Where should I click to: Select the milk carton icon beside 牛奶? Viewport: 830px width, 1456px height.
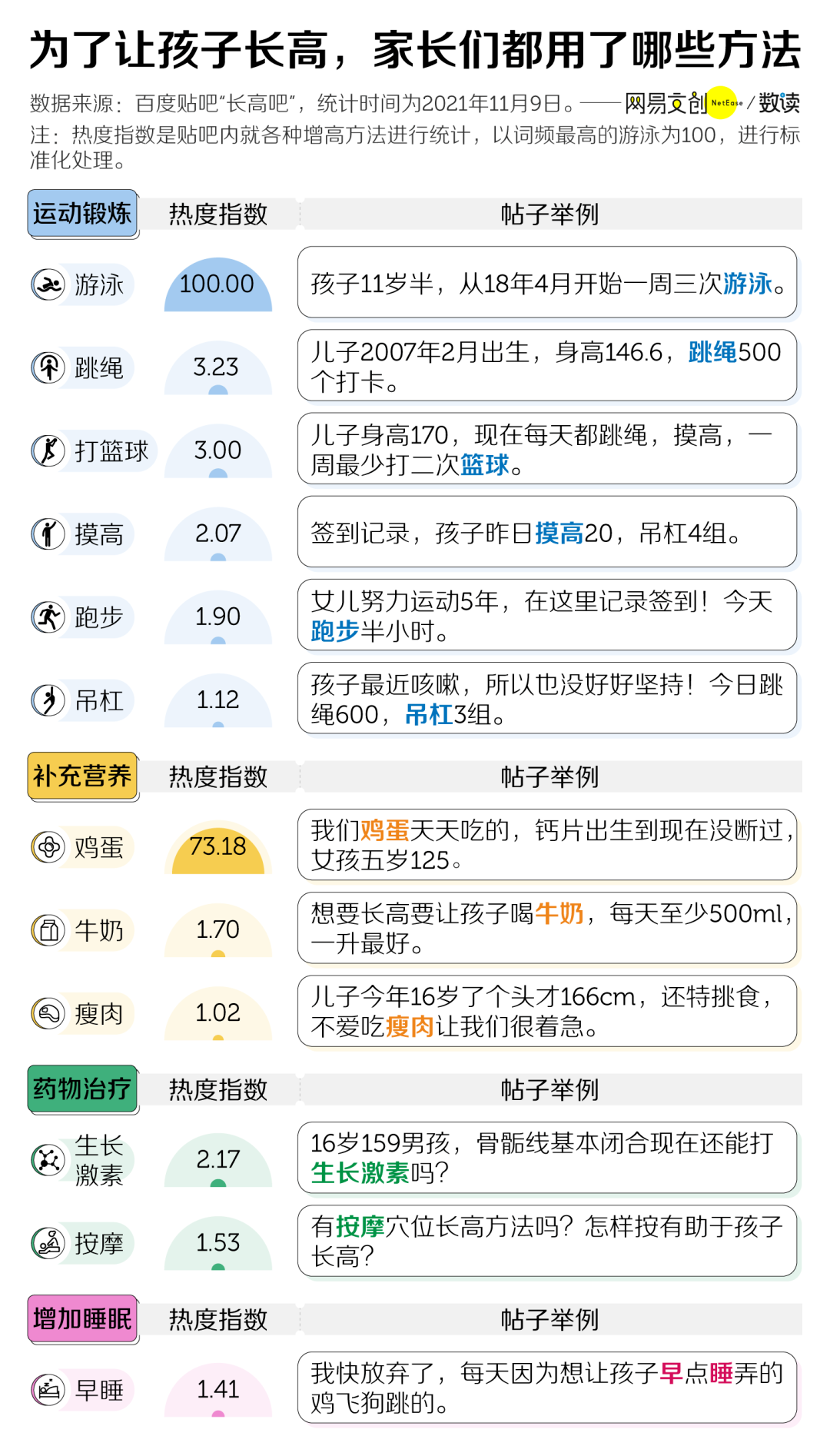pos(48,930)
